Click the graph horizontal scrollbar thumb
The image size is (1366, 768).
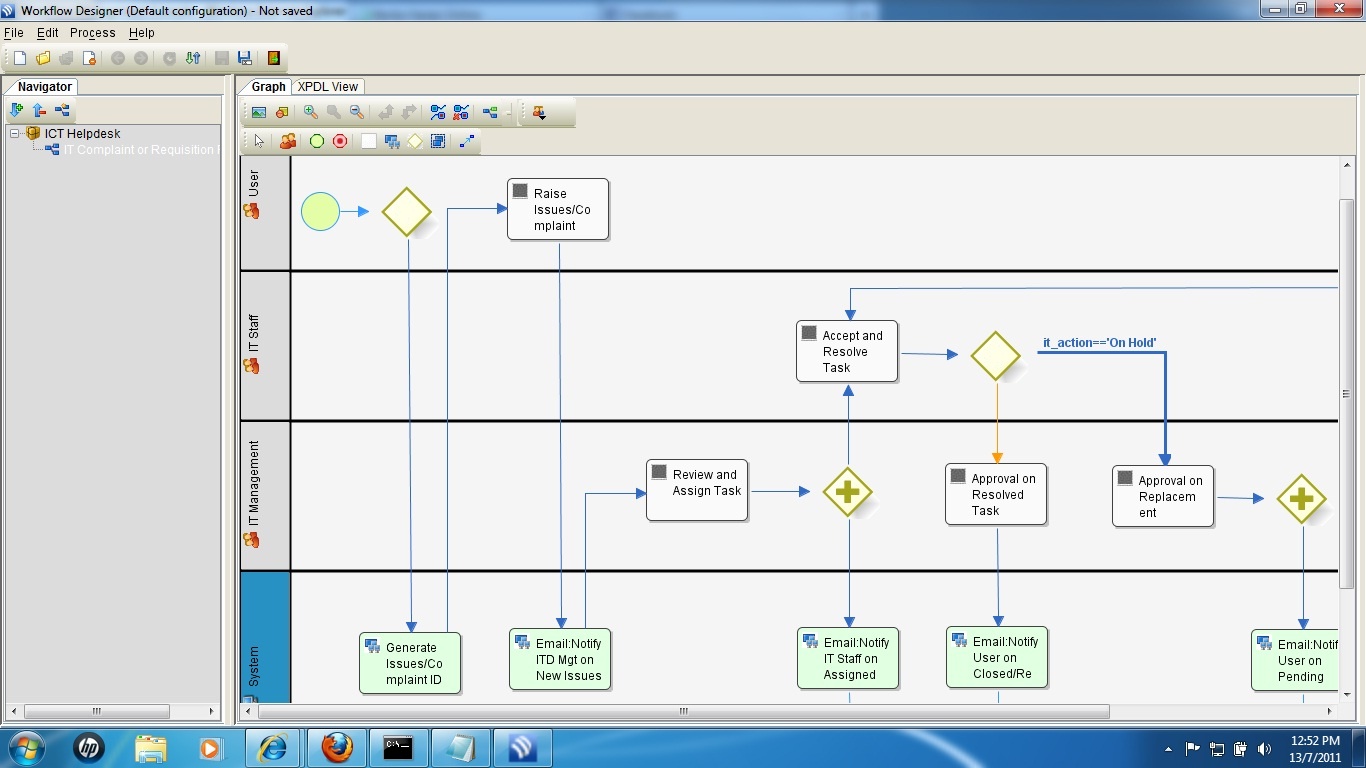(683, 712)
